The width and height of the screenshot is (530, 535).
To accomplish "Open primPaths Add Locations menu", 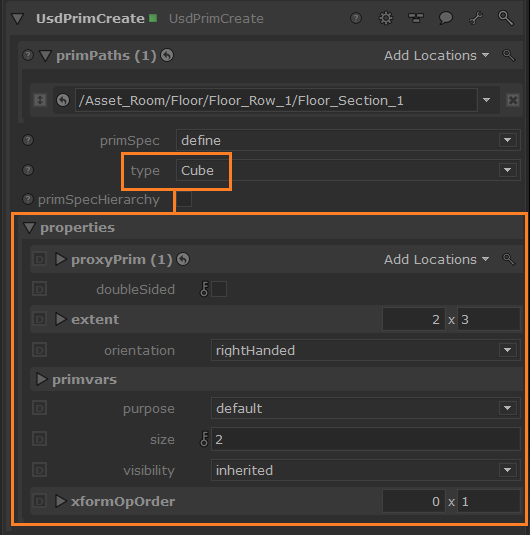I will (436, 56).
